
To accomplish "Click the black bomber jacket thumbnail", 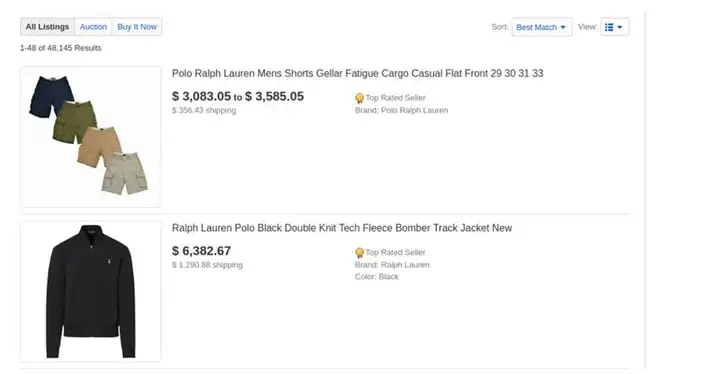I will tap(91, 291).
